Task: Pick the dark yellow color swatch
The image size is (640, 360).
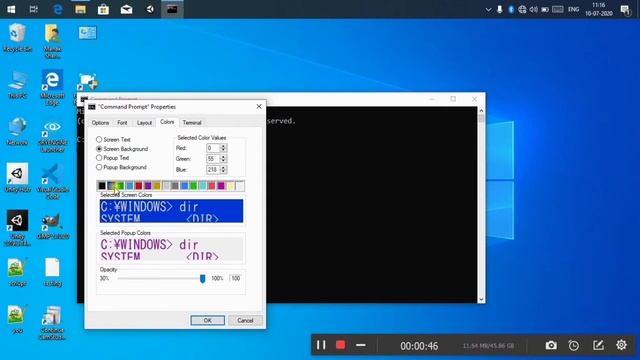Action: pos(157,186)
